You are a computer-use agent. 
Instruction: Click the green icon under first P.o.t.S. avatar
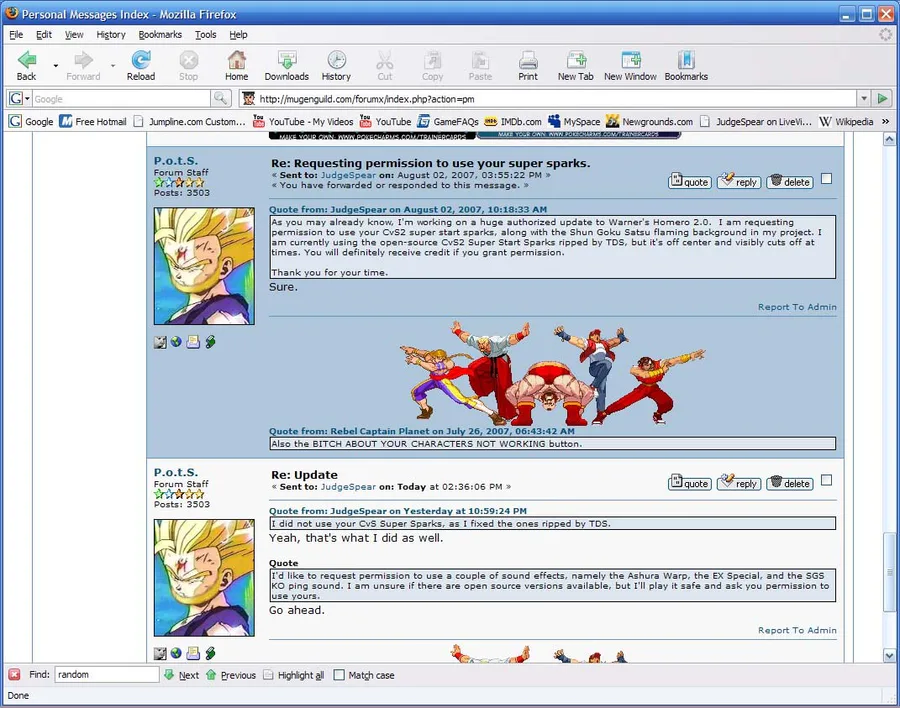[210, 342]
